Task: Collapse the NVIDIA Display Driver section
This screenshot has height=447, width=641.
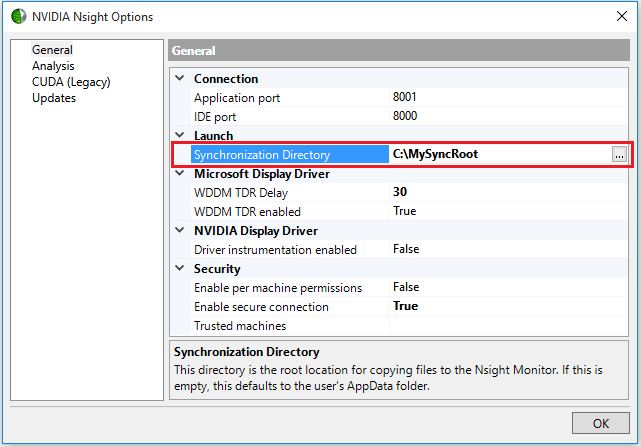Action: click(x=180, y=231)
